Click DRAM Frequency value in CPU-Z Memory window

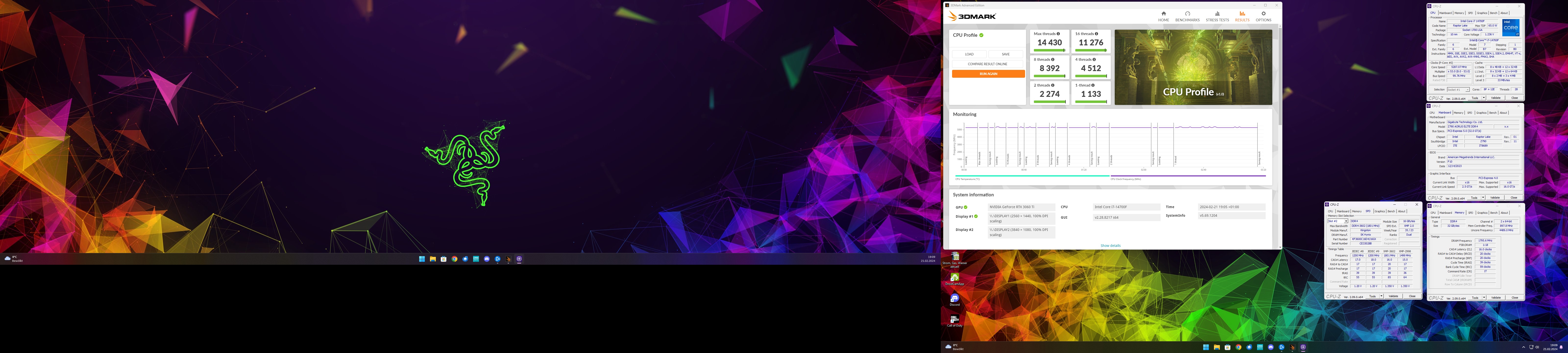[x=1485, y=240]
